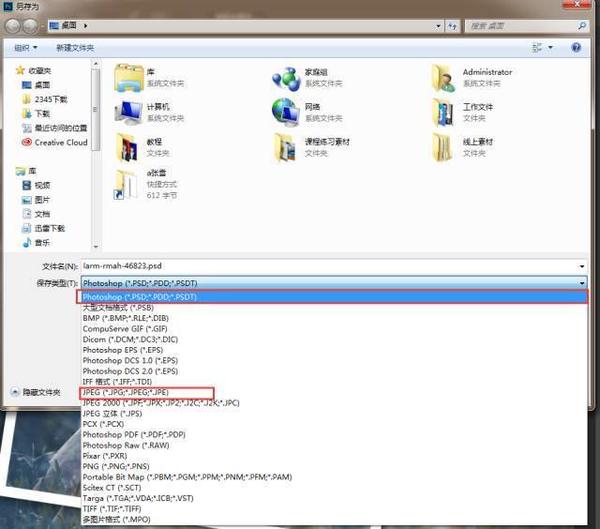The width and height of the screenshot is (600, 529).
Task: Click the refresh icon beside address bar
Action: [x=453, y=26]
